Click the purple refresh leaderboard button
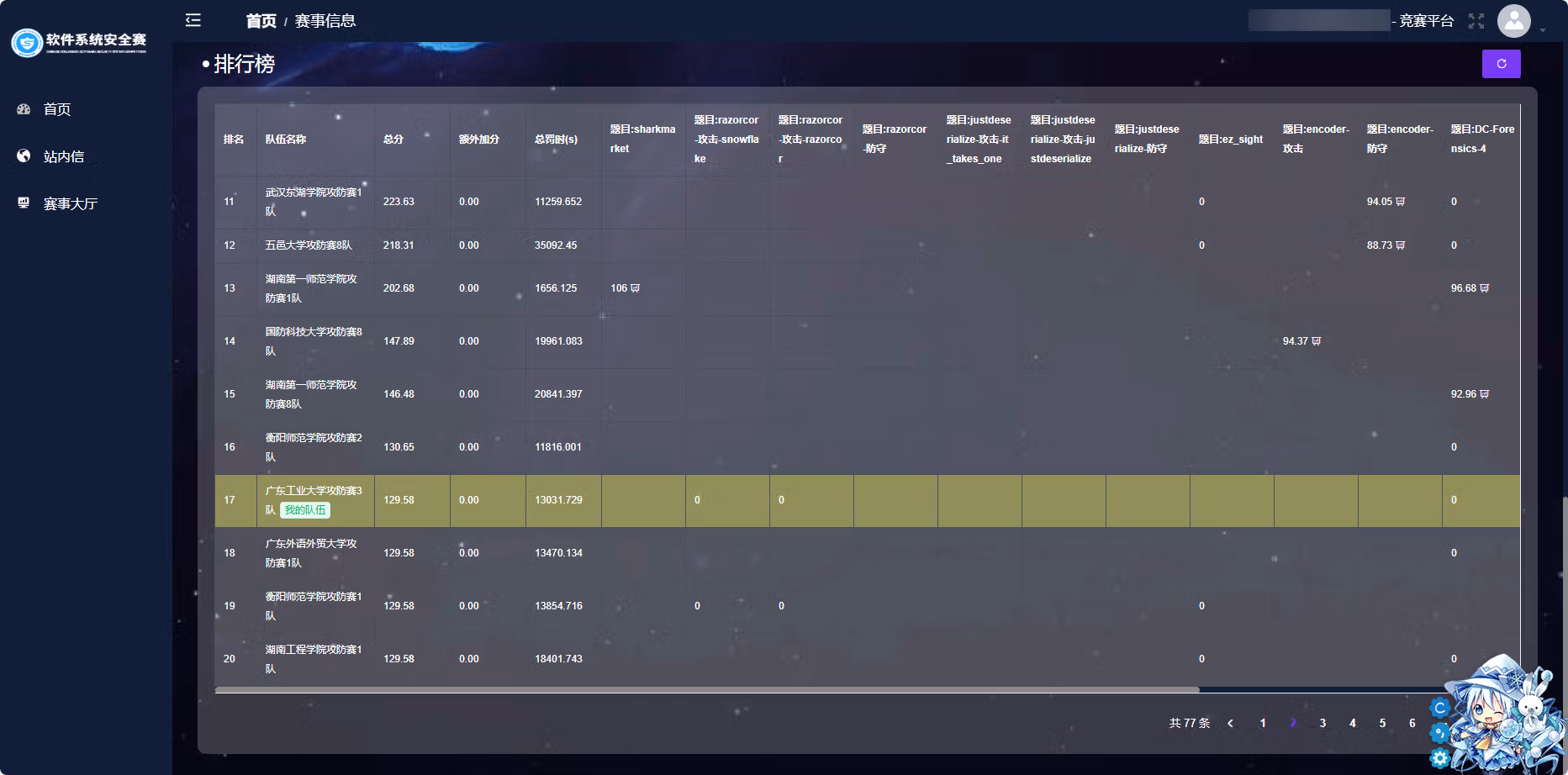This screenshot has height=775, width=1568. (1501, 64)
